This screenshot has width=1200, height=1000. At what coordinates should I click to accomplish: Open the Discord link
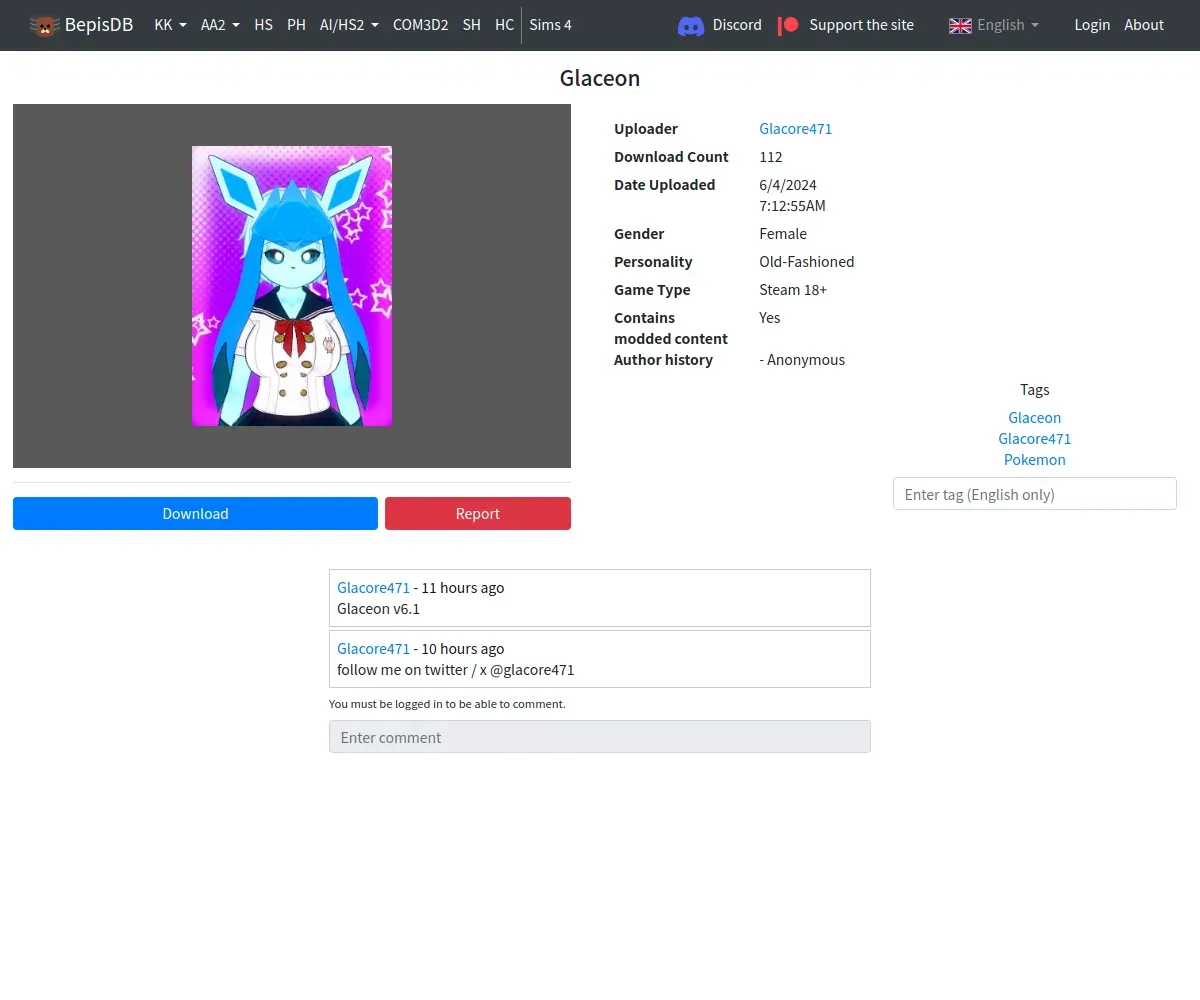[737, 25]
